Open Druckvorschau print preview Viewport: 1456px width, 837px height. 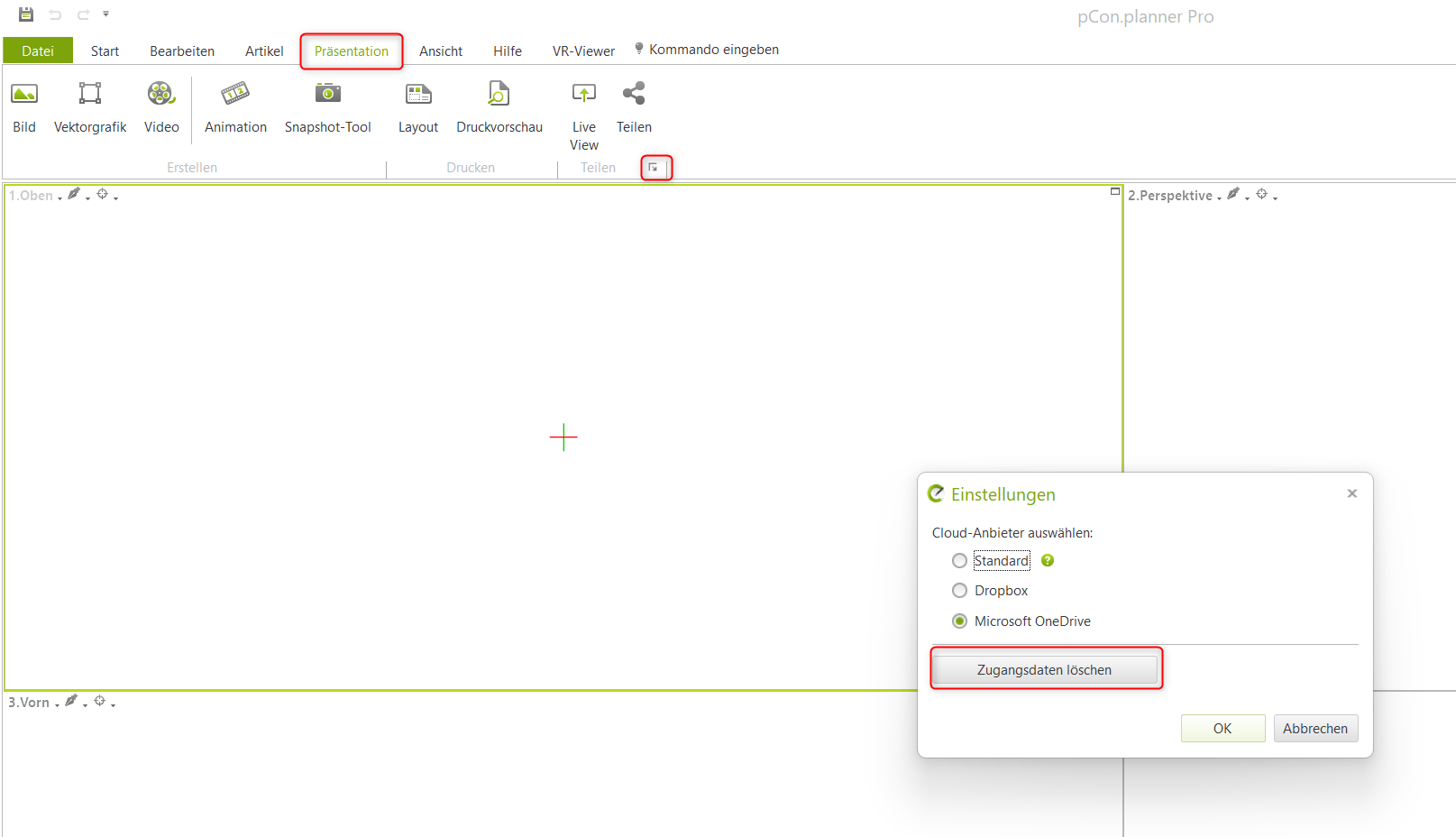pos(499,95)
